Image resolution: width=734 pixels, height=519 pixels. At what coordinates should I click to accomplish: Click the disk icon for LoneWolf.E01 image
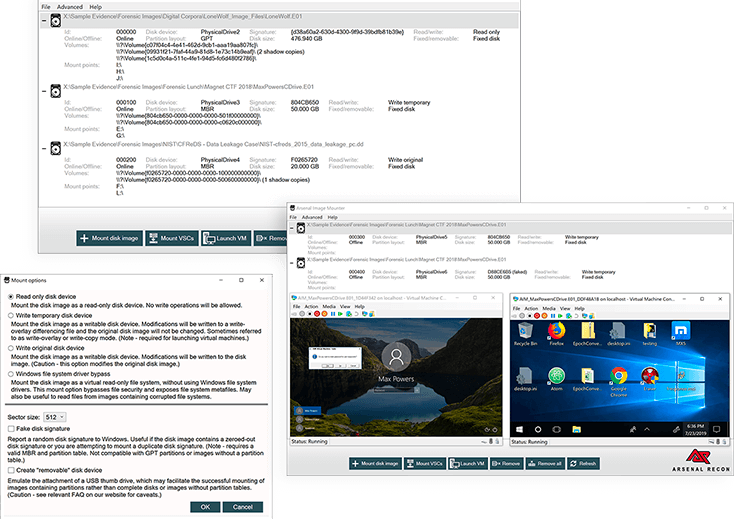pyautogui.click(x=56, y=21)
